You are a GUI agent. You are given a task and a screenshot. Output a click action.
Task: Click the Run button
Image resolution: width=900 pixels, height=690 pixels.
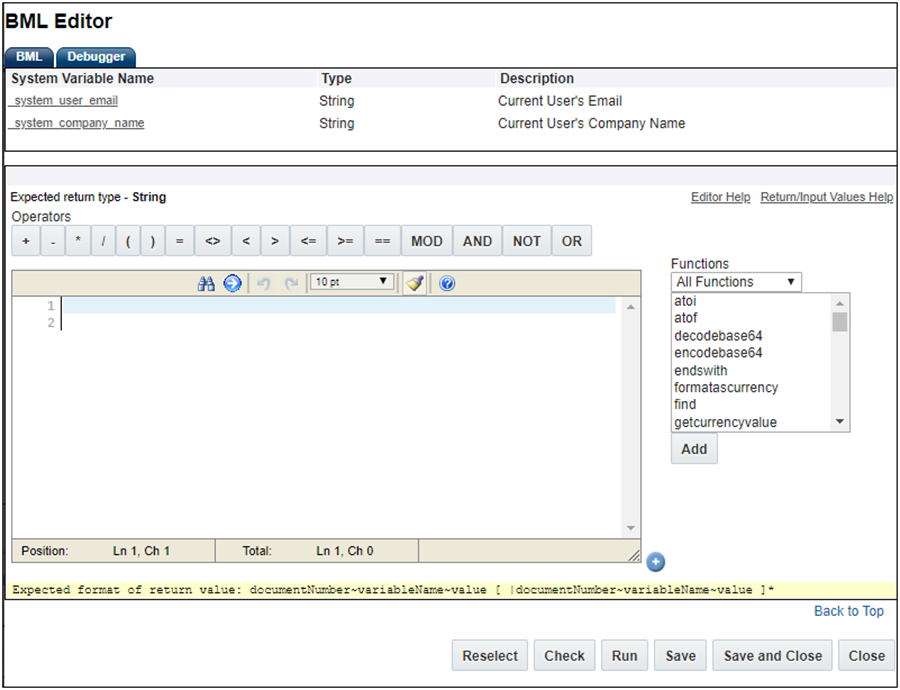pyautogui.click(x=624, y=656)
